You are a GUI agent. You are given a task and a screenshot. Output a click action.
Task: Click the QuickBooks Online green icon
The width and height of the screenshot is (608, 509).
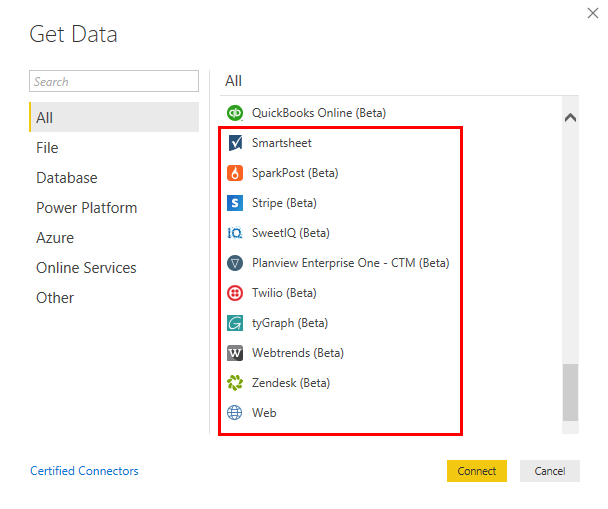pos(235,113)
